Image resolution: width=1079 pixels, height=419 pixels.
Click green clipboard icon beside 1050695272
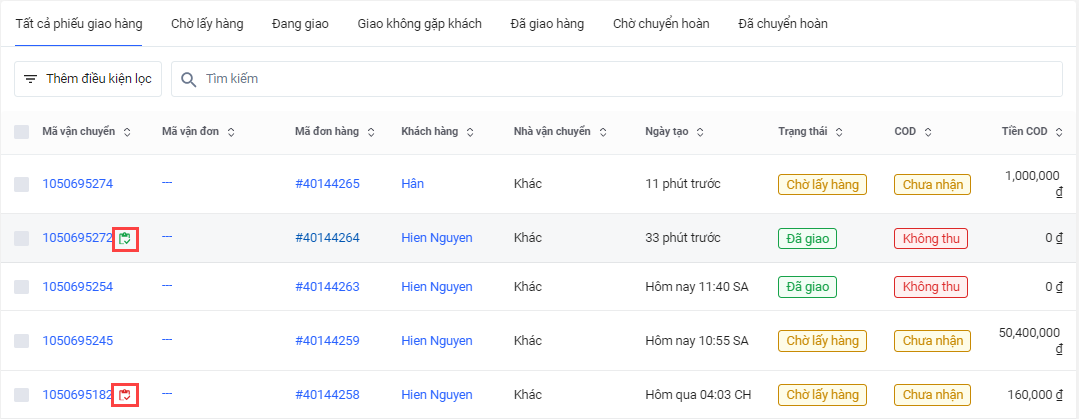(x=125, y=238)
